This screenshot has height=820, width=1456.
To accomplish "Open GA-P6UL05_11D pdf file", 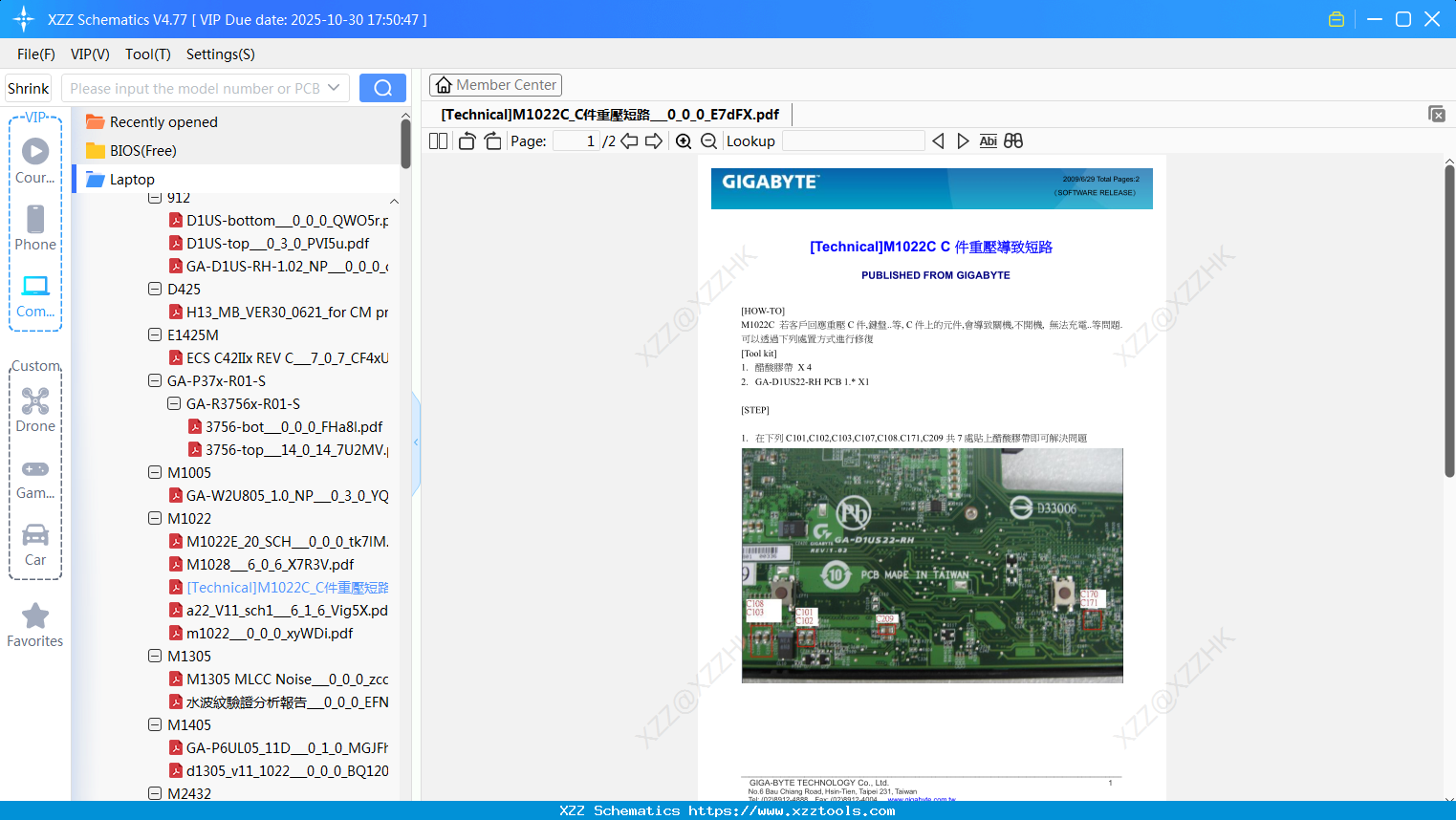I will tap(279, 748).
